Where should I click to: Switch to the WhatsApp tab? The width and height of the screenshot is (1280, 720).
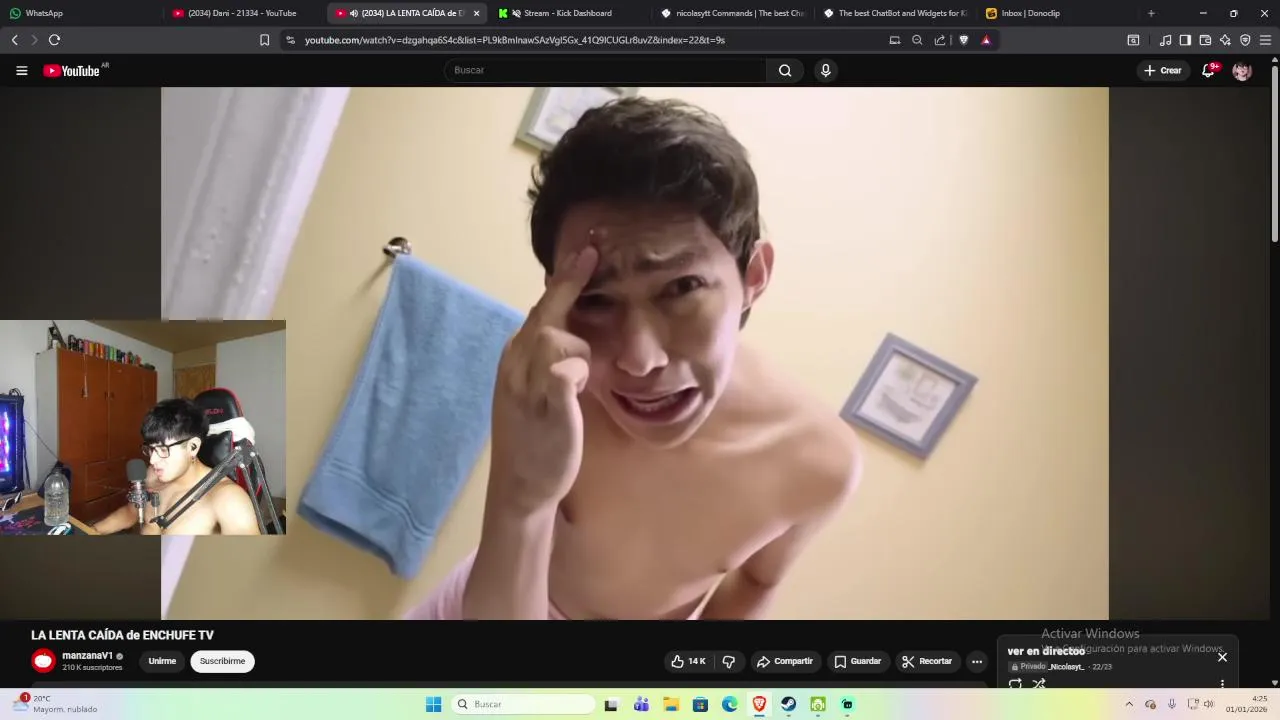(x=80, y=13)
